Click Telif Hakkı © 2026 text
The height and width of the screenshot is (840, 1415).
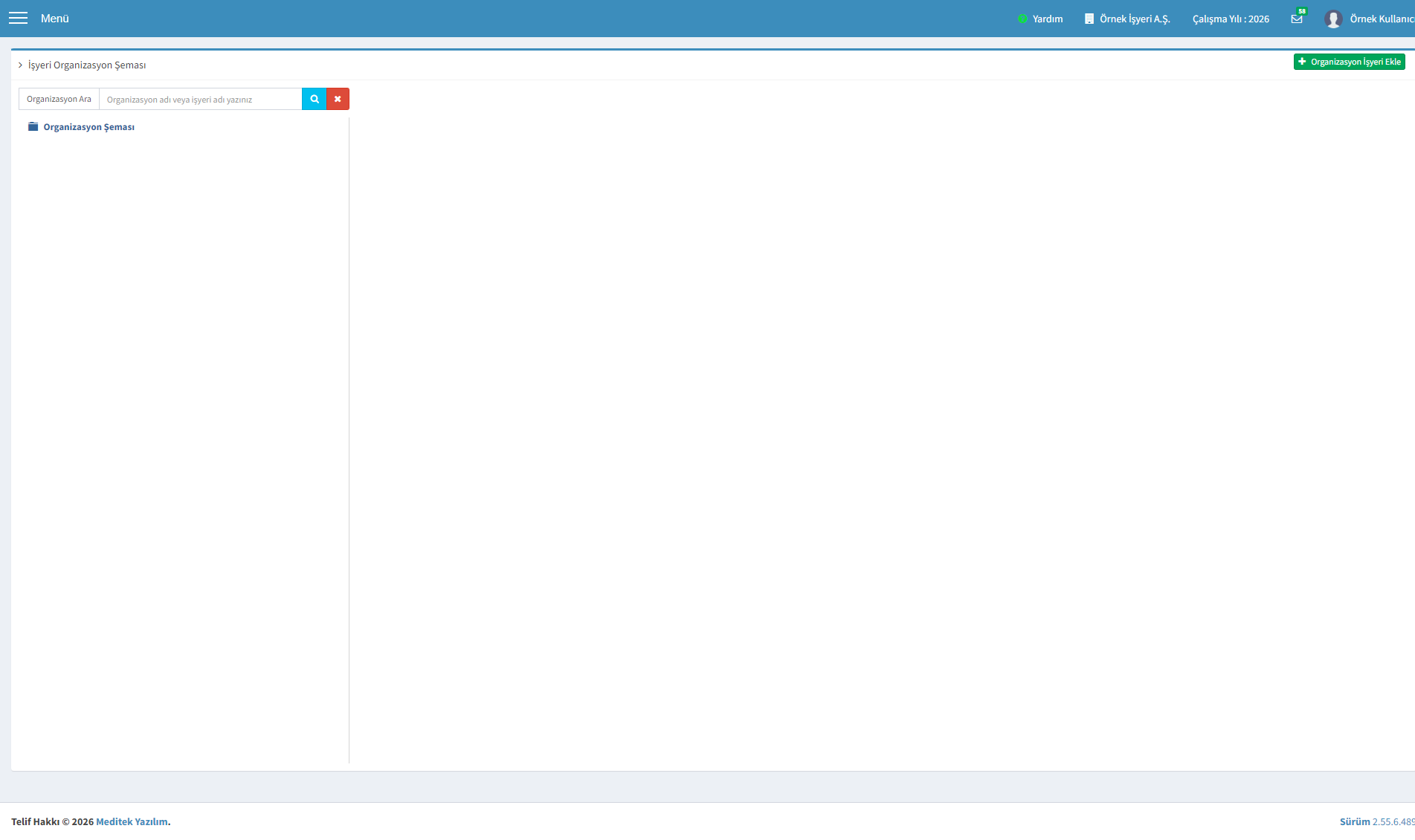tap(52, 821)
